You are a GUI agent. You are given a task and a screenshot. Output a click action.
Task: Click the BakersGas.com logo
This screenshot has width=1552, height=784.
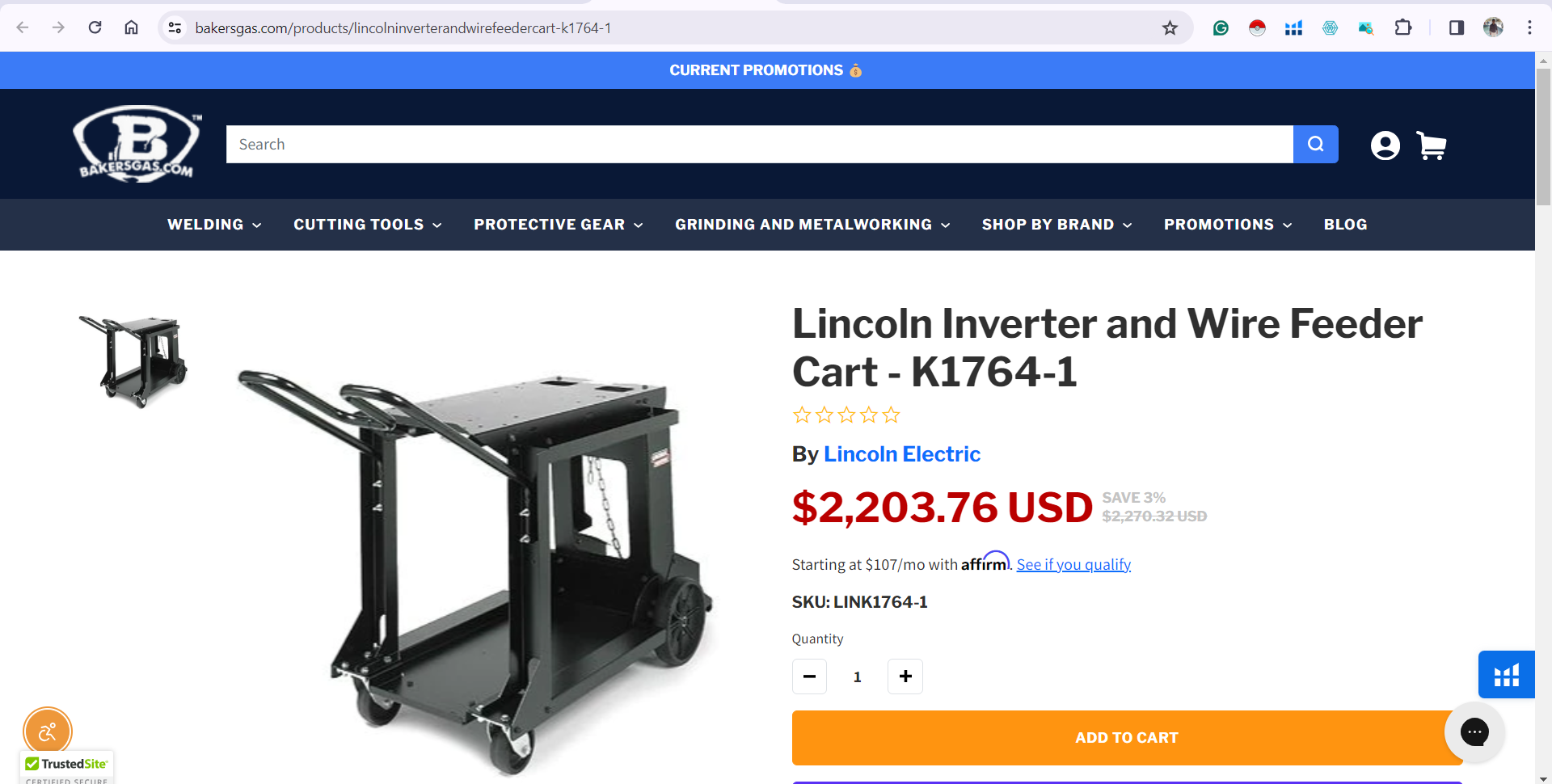(x=137, y=144)
